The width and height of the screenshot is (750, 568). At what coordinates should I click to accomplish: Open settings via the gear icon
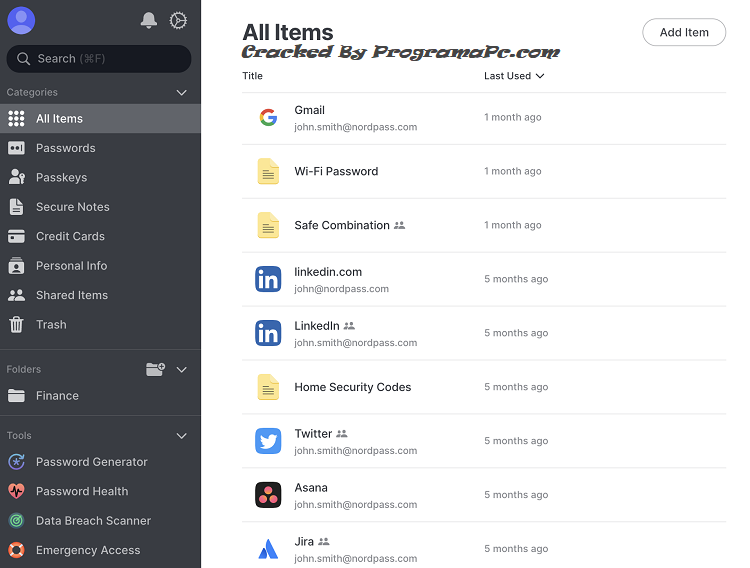tap(178, 20)
